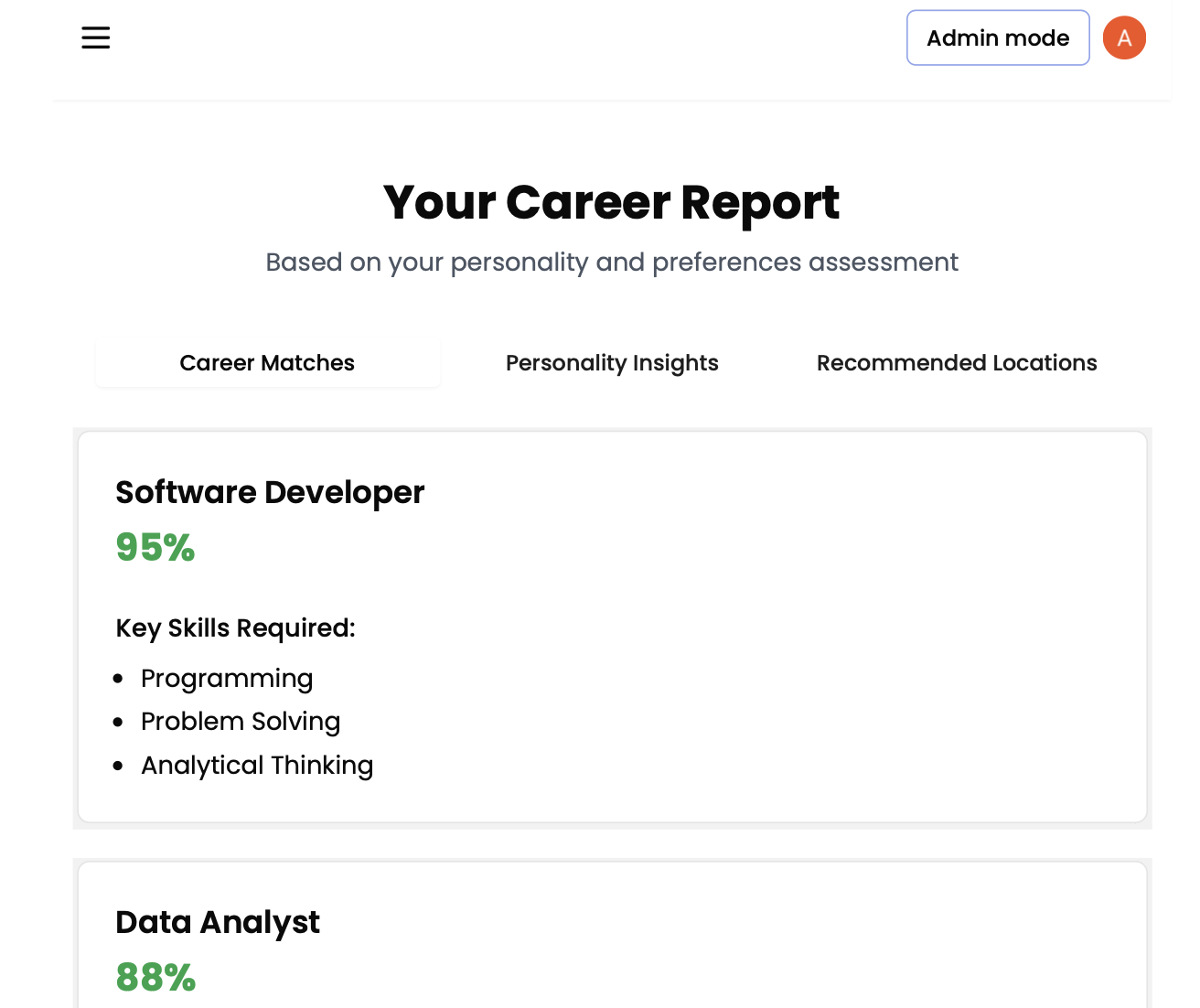Click the Problem Solving skill item
Image resolution: width=1200 pixels, height=1008 pixels.
240,721
